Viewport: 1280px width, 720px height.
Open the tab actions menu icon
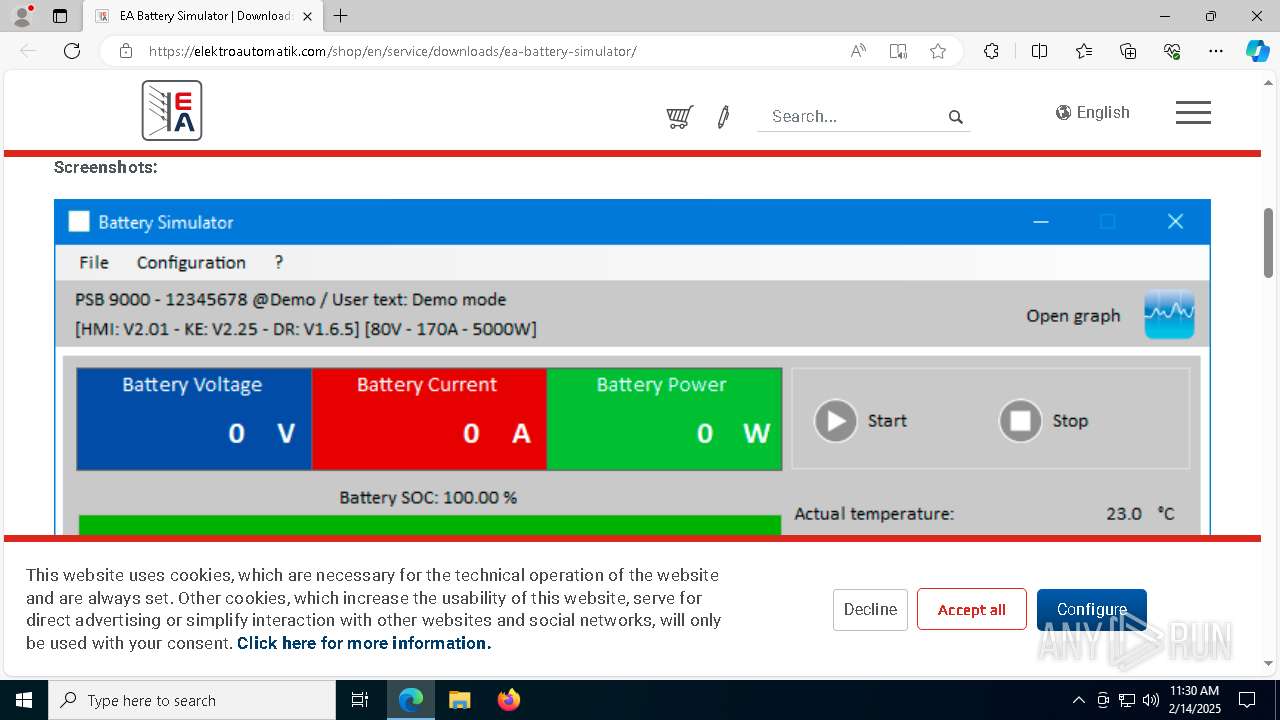pos(60,16)
